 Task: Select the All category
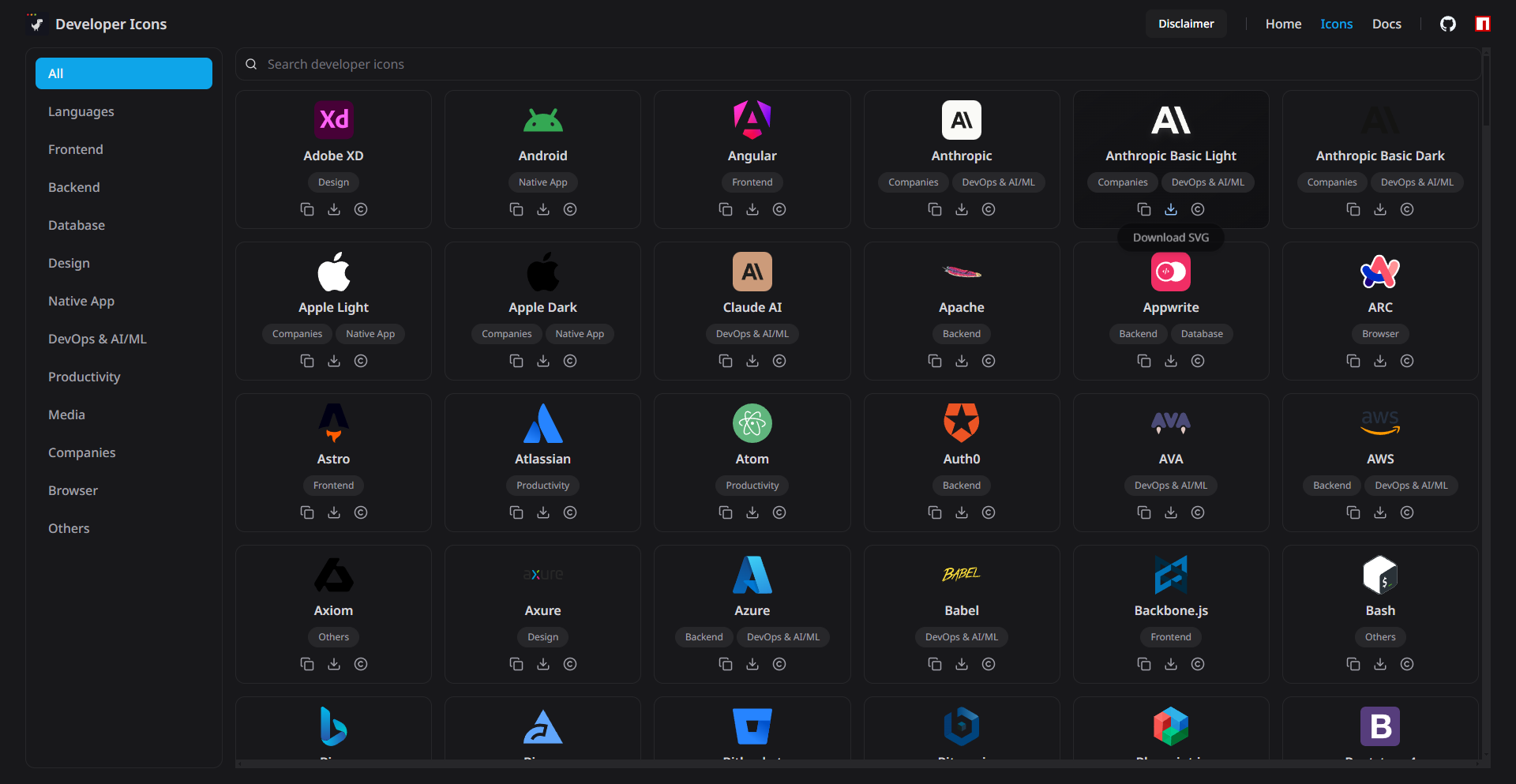coord(124,73)
